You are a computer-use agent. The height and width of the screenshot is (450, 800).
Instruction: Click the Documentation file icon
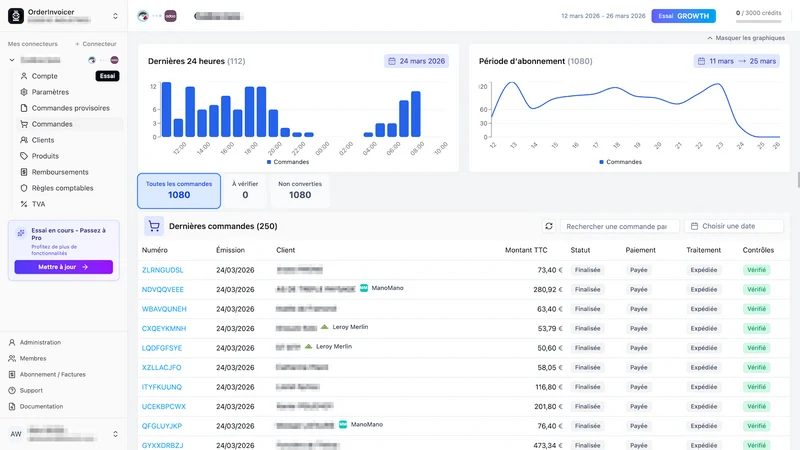point(12,406)
